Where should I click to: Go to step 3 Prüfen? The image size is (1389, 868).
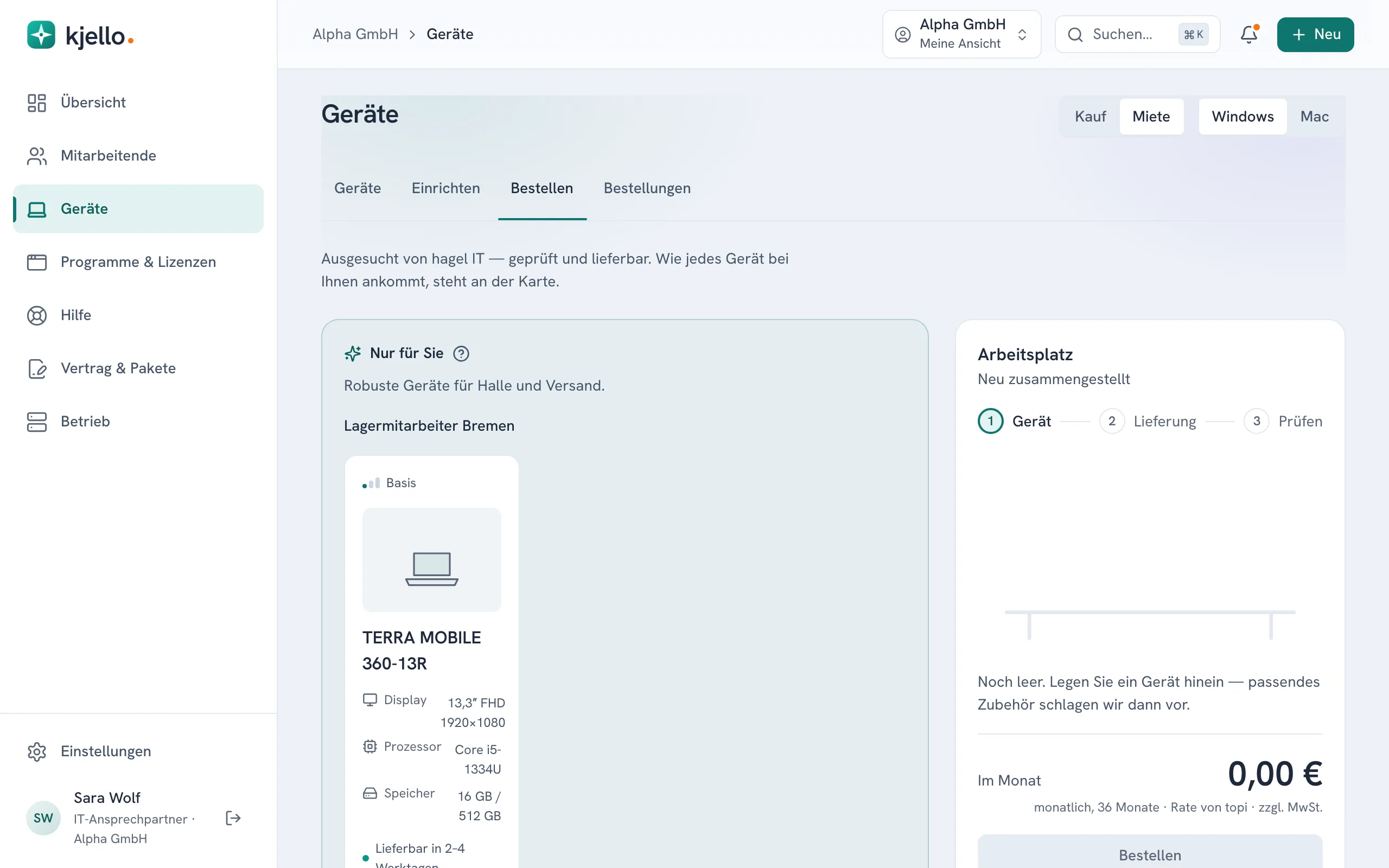[1283, 422]
